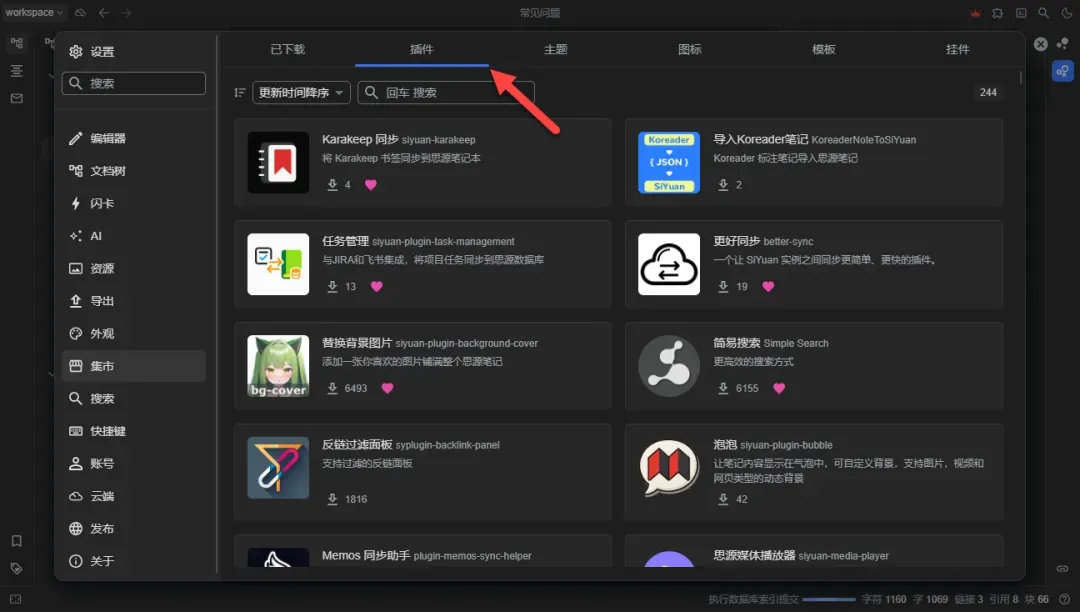Click the pink heart on 替换背景图片 card

click(387, 388)
